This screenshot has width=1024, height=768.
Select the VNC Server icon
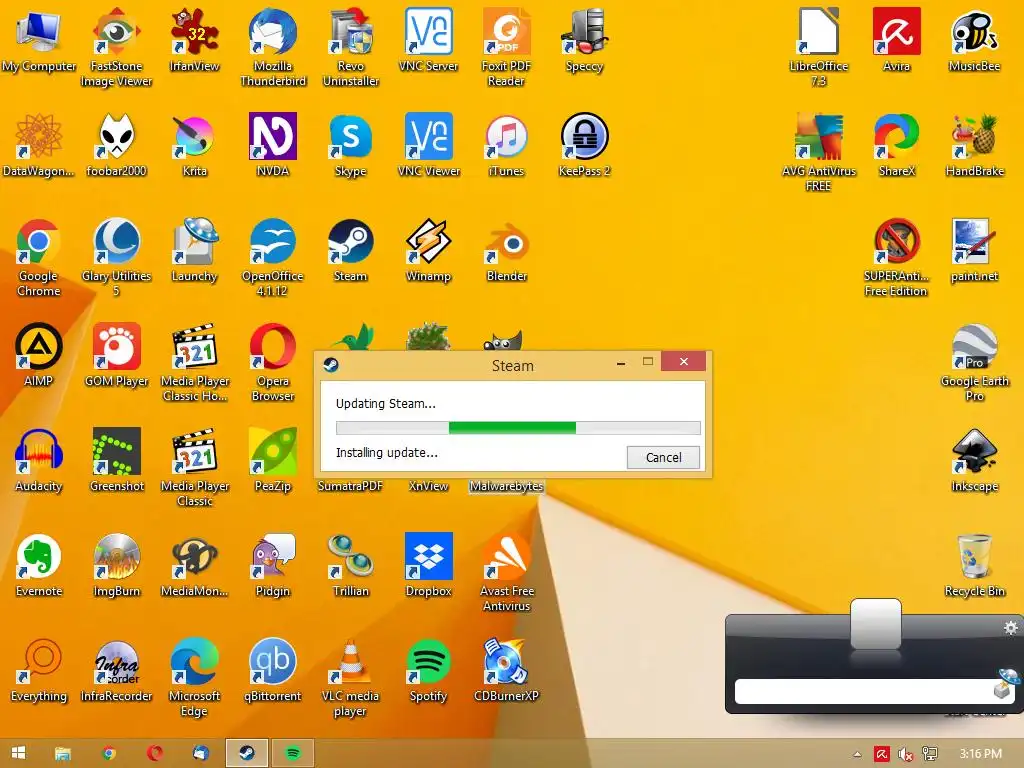[x=428, y=41]
